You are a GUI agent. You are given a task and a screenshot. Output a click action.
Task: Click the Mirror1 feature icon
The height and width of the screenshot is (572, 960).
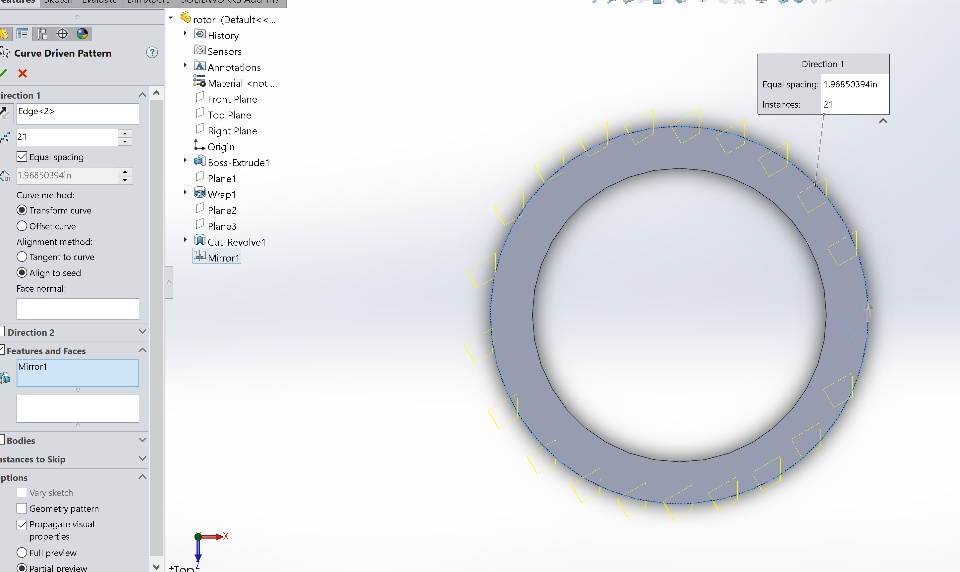[200, 257]
